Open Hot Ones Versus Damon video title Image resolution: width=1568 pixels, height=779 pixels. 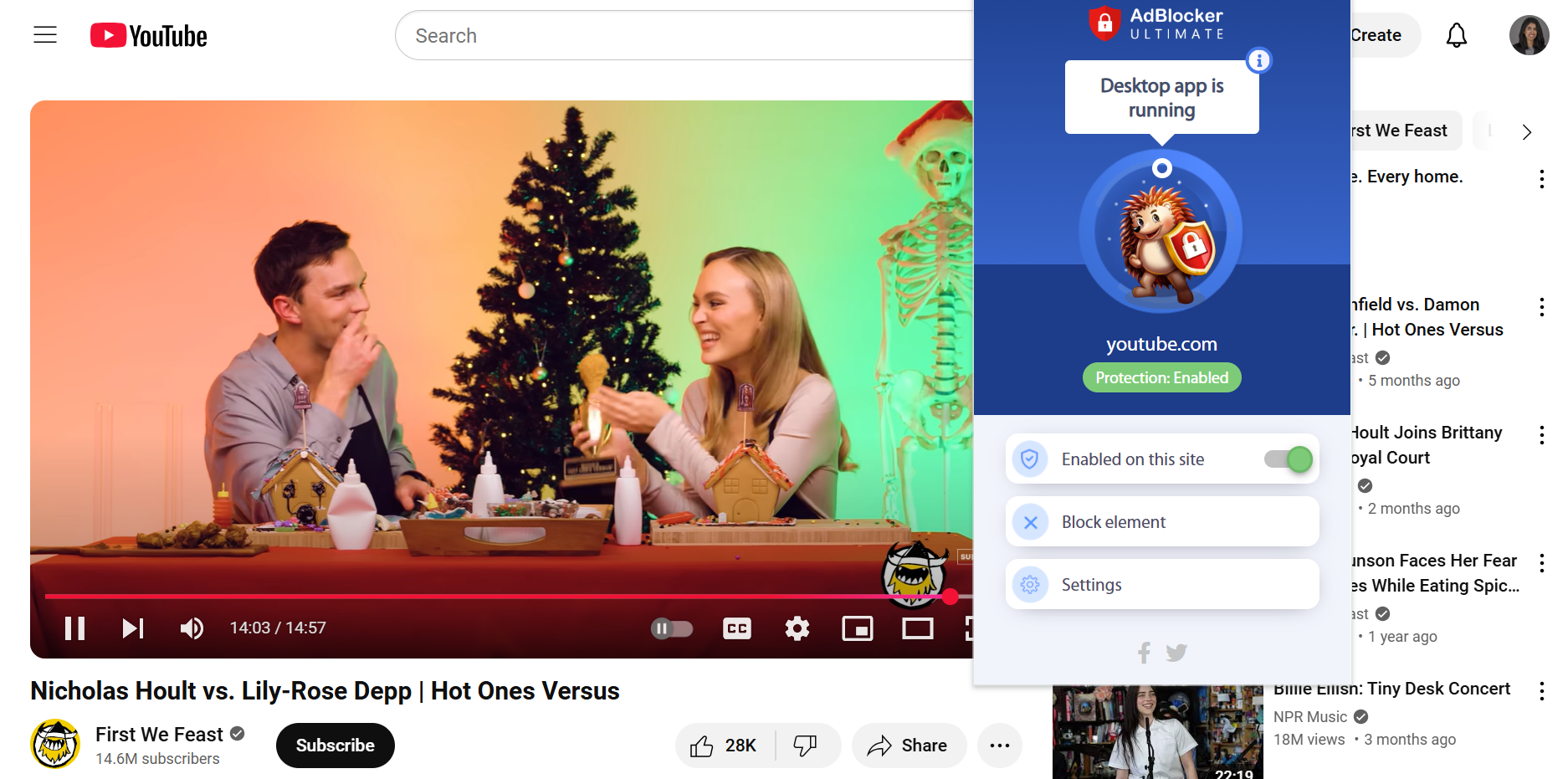(x=1427, y=317)
